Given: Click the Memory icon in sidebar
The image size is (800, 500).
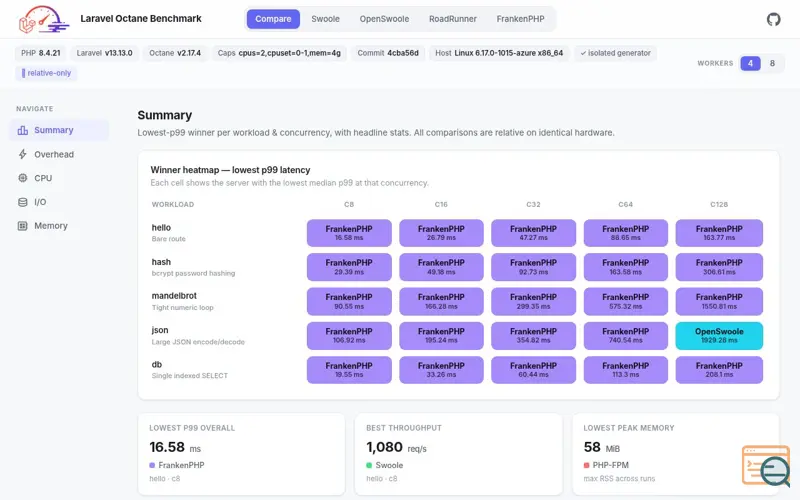Looking at the screenshot, I should pos(22,226).
